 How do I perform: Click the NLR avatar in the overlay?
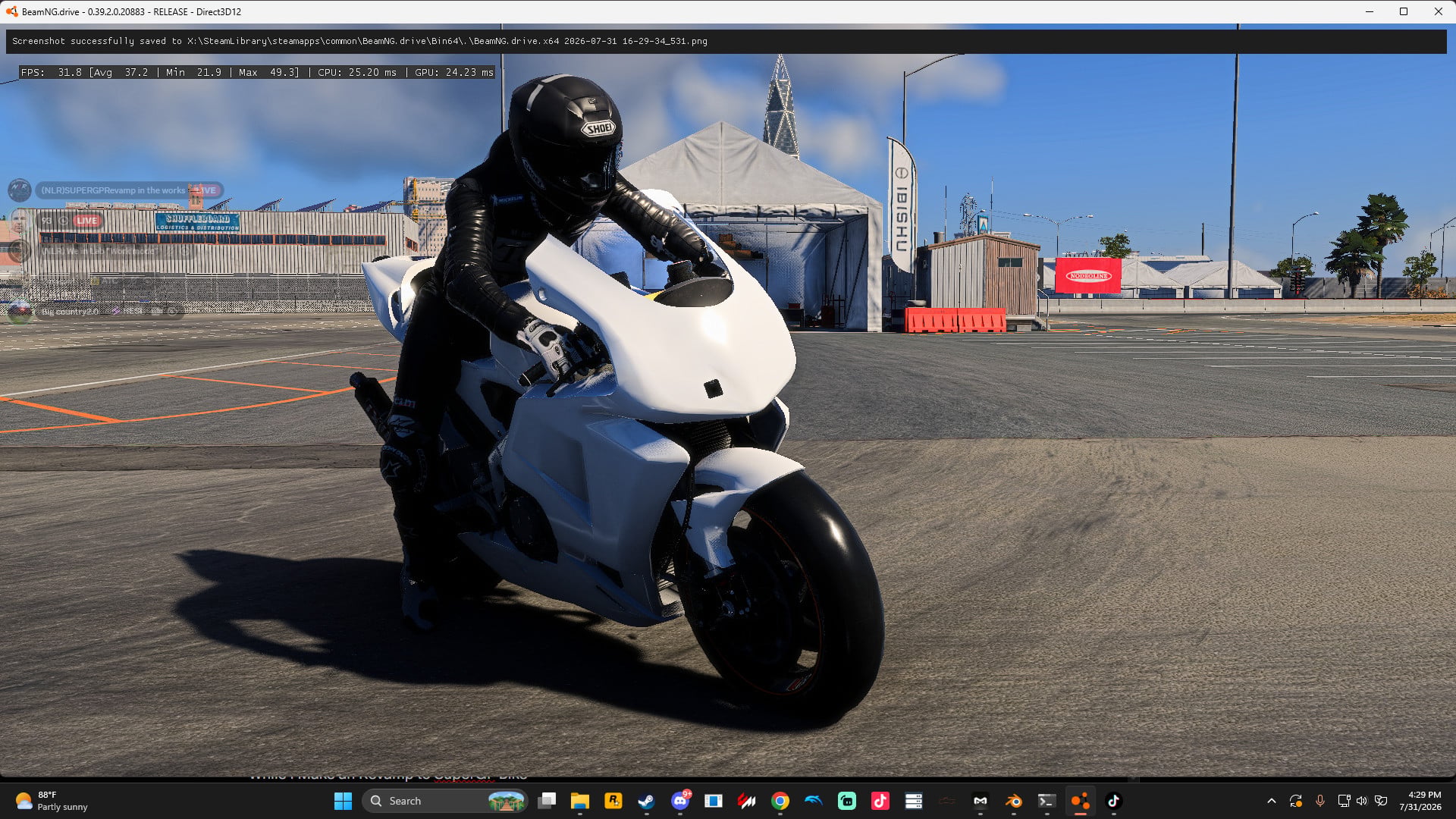tap(20, 190)
